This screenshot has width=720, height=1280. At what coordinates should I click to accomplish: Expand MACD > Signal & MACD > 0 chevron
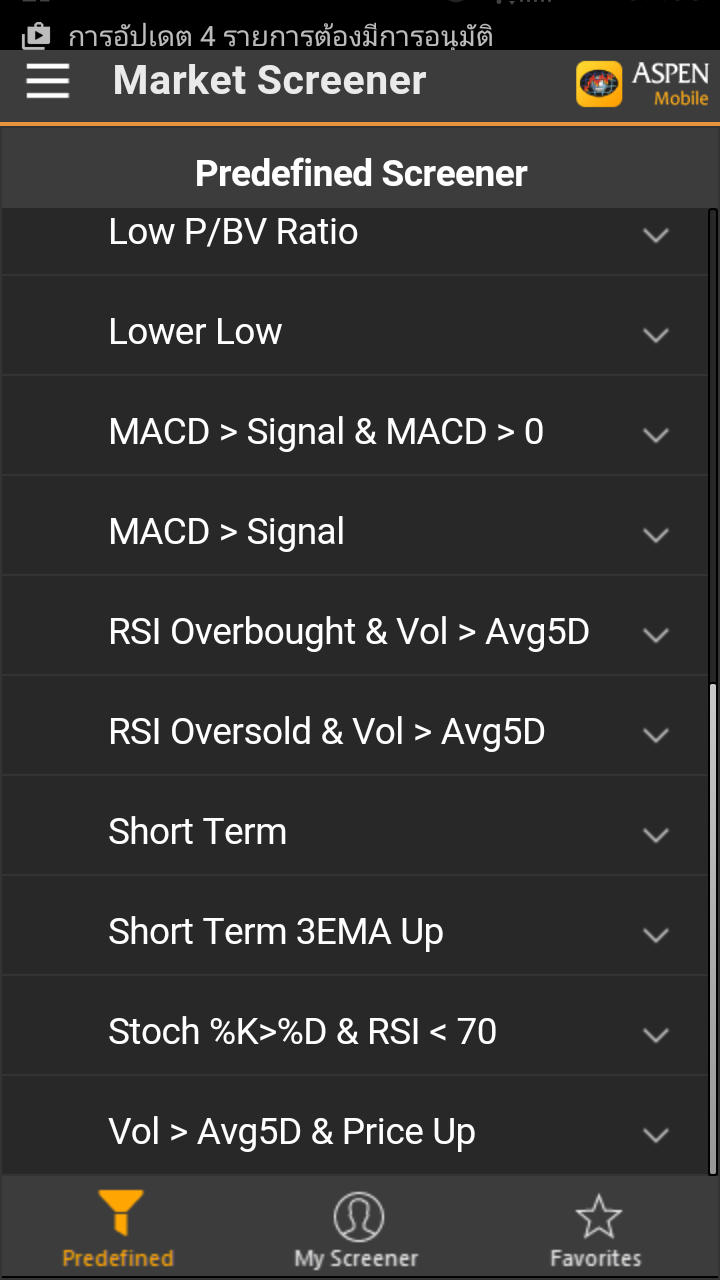656,435
